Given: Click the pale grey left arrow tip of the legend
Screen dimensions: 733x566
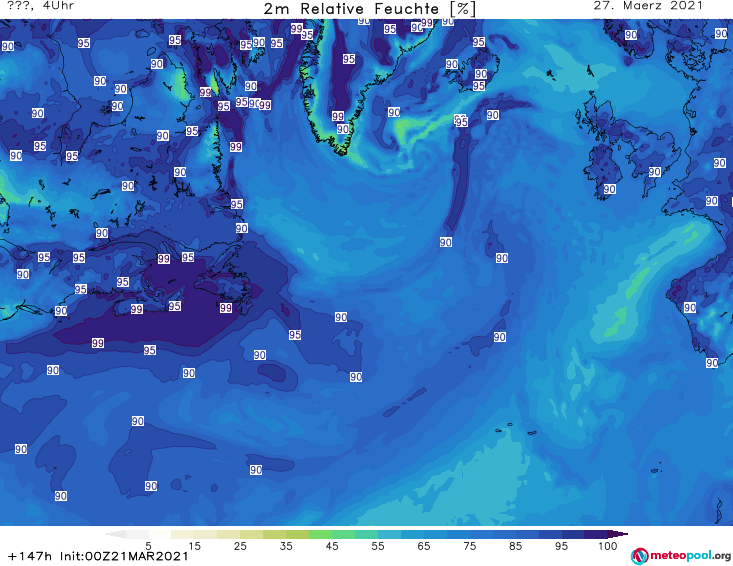Looking at the screenshot, I should (x=115, y=534).
